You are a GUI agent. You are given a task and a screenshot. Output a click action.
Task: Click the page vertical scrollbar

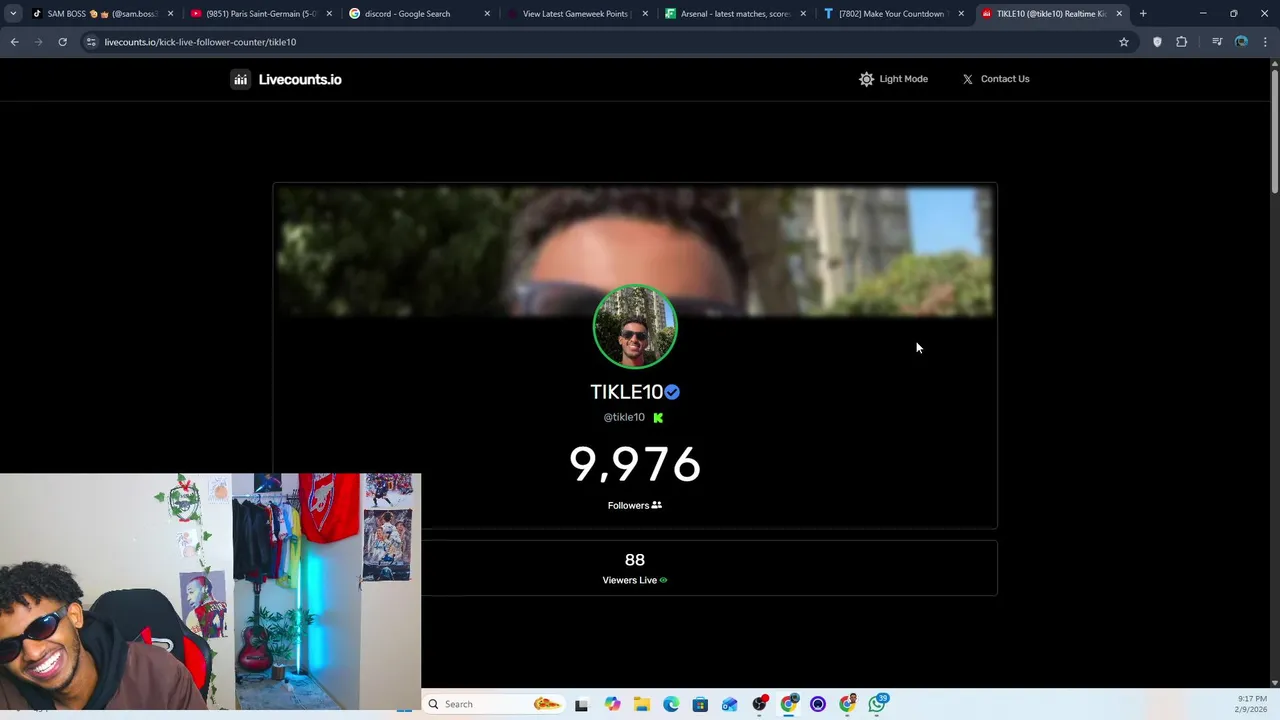pos(1274,130)
